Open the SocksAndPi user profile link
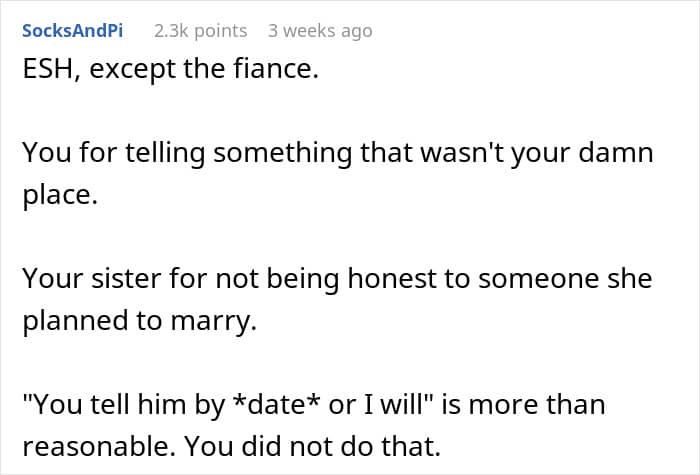This screenshot has width=700, height=475. coord(72,31)
